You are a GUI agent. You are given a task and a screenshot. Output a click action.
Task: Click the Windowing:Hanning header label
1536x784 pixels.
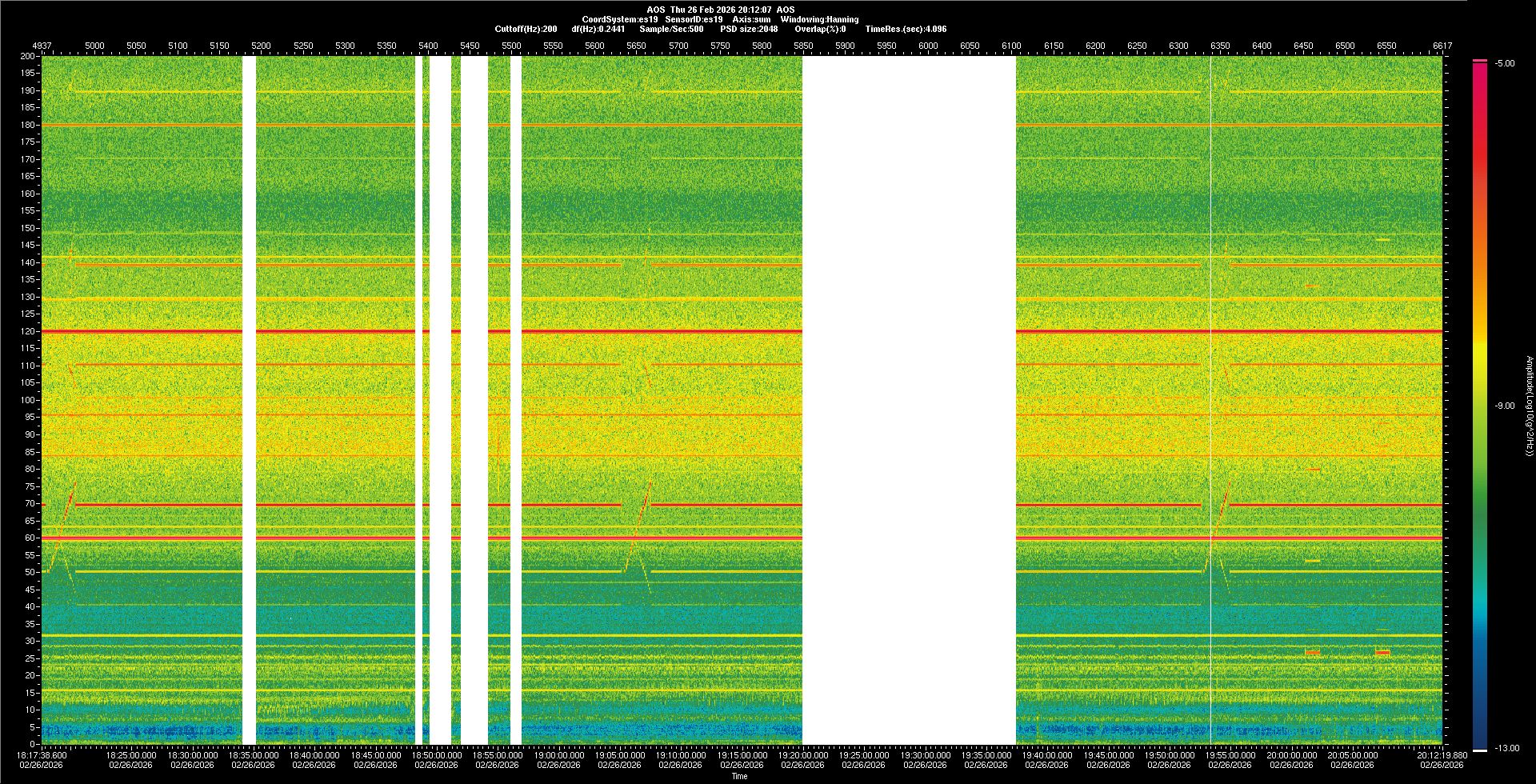coord(819,19)
